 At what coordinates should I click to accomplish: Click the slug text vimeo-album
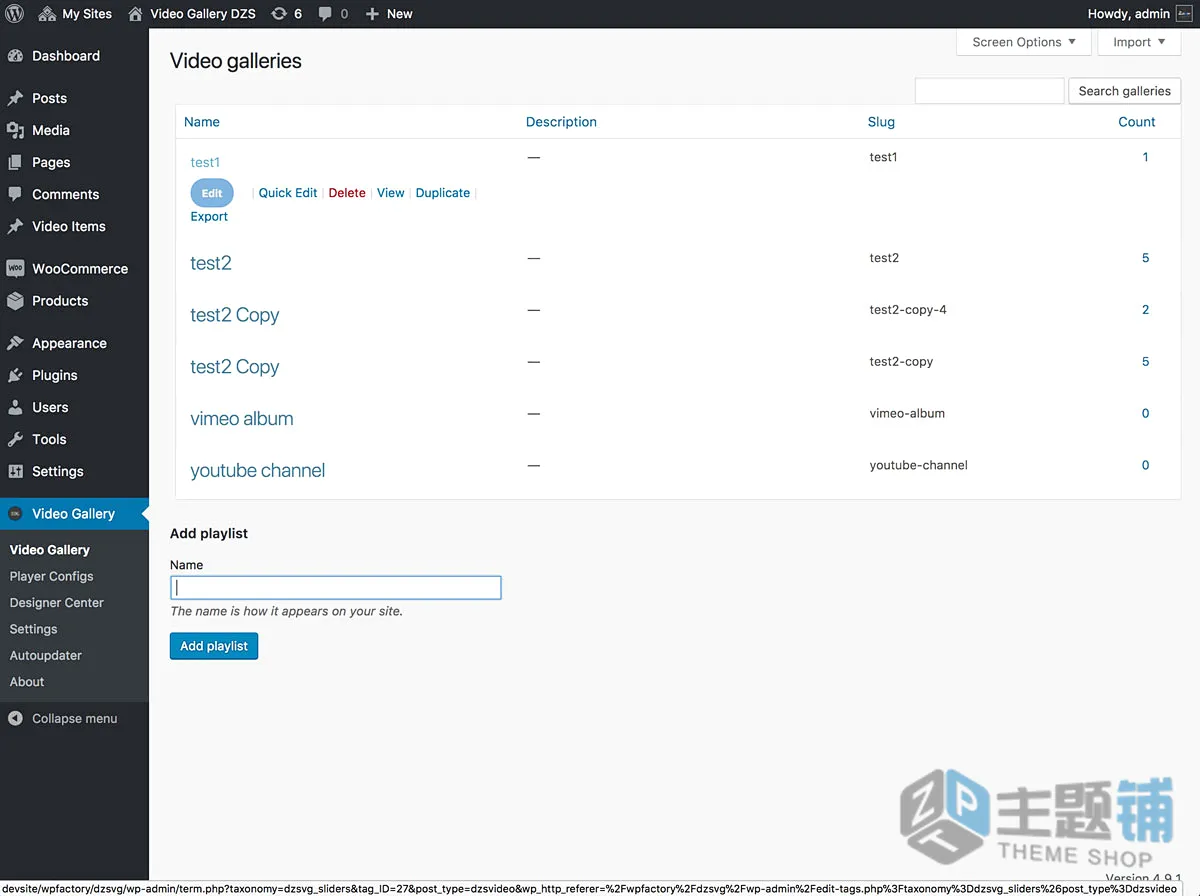907,413
